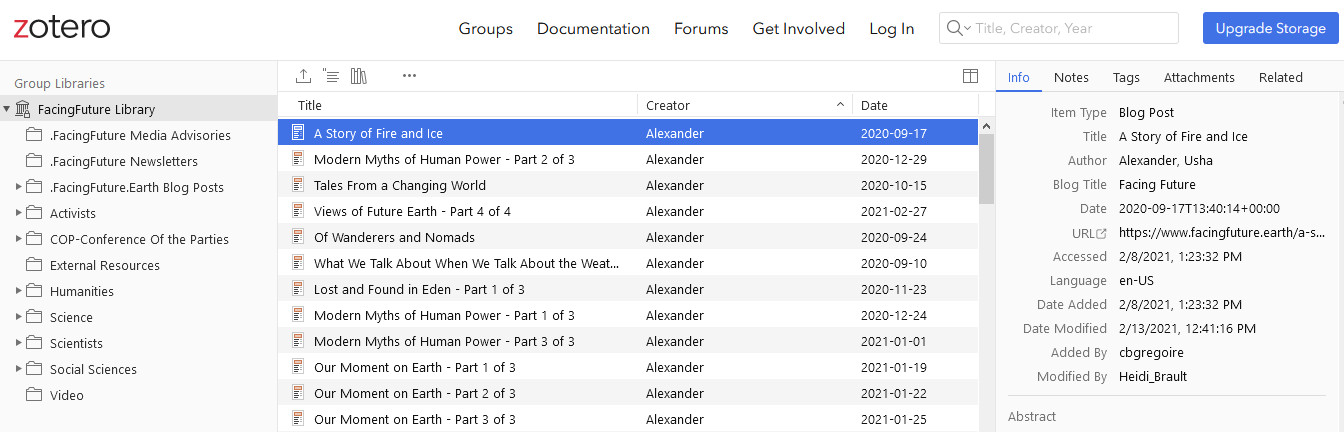Image resolution: width=1344 pixels, height=432 pixels.
Task: Click the Create bibliography books icon
Action: click(x=359, y=76)
